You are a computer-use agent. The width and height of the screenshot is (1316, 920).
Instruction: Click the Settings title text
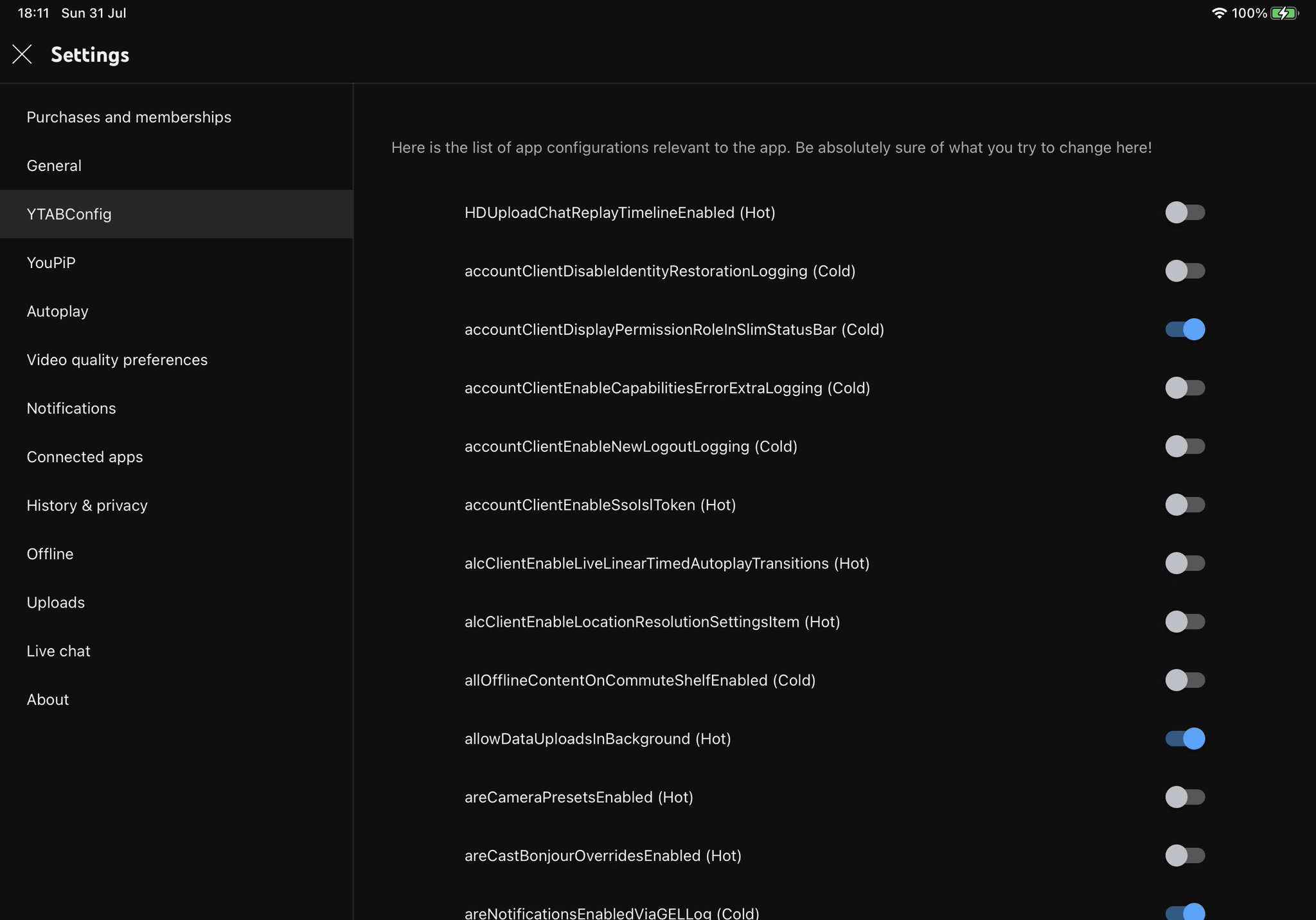90,55
